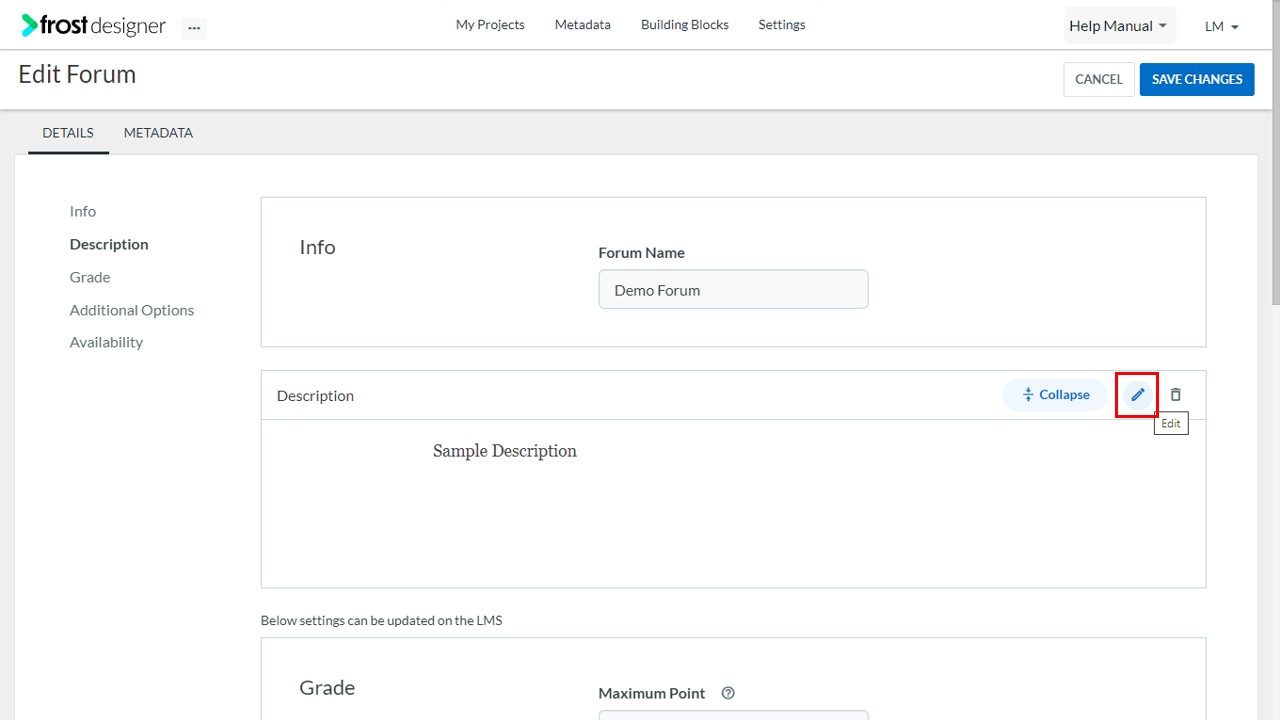Go to My Projects

point(490,25)
